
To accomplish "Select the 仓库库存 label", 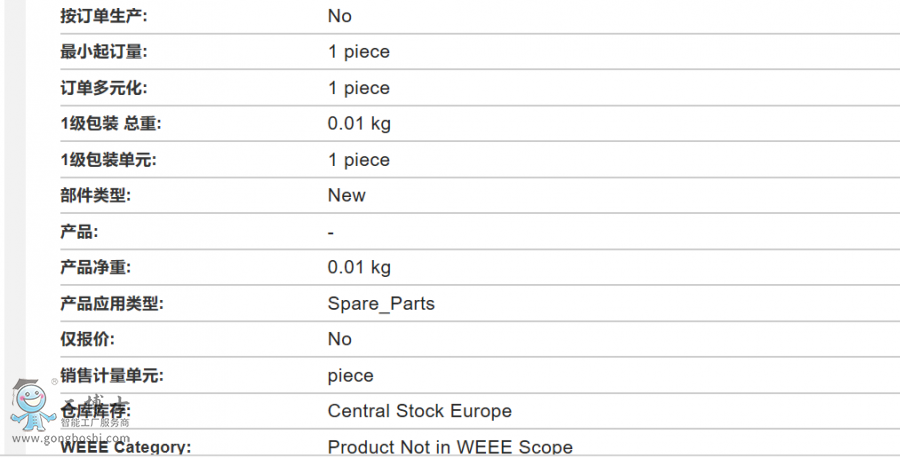I will click(96, 411).
